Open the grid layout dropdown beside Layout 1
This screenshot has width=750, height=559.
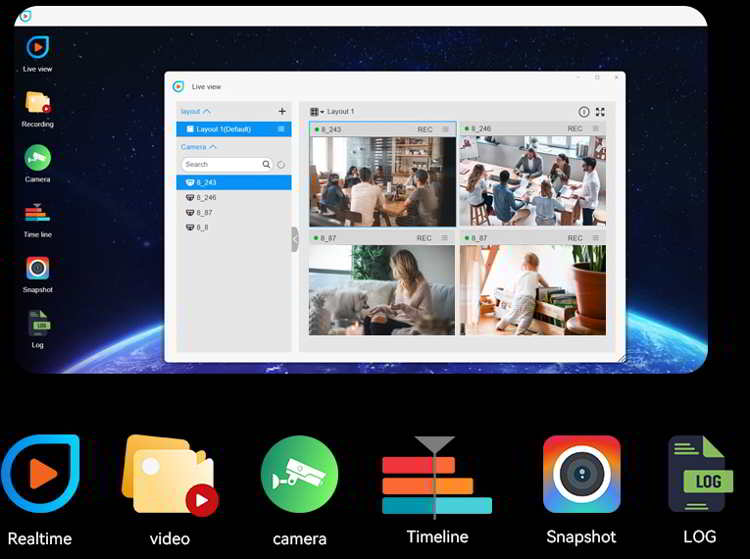[x=317, y=112]
